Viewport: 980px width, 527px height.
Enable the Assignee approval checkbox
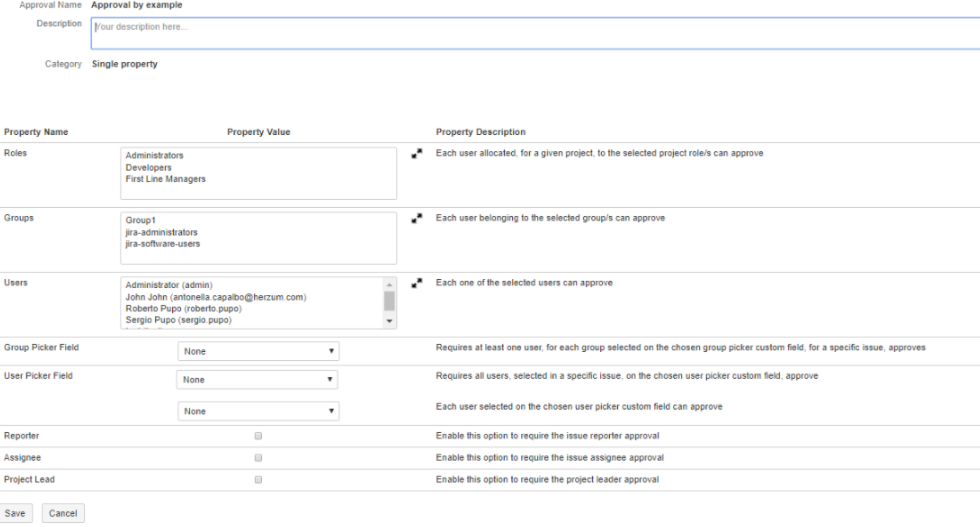click(258, 458)
